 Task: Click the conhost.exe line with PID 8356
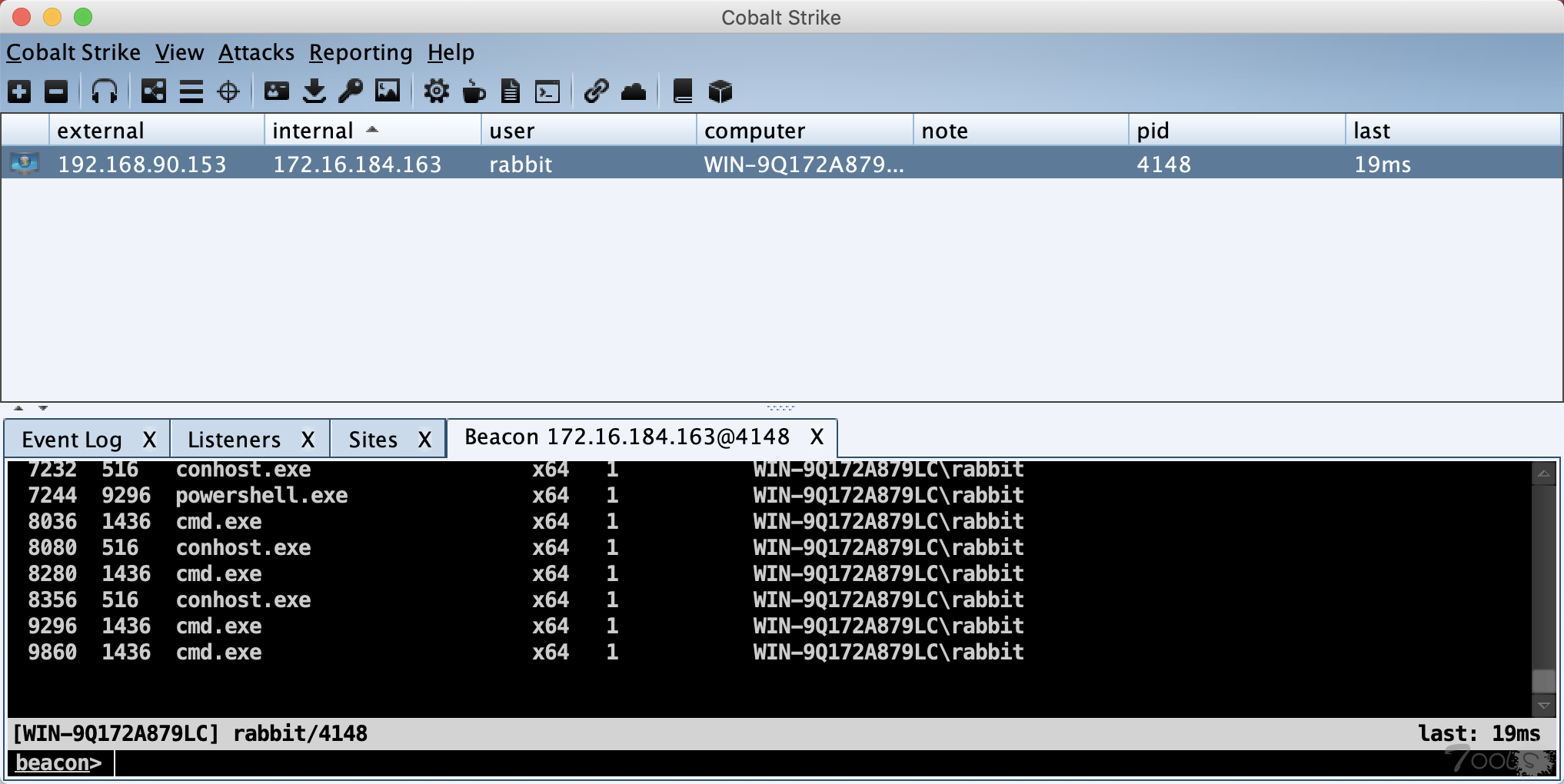click(x=526, y=600)
